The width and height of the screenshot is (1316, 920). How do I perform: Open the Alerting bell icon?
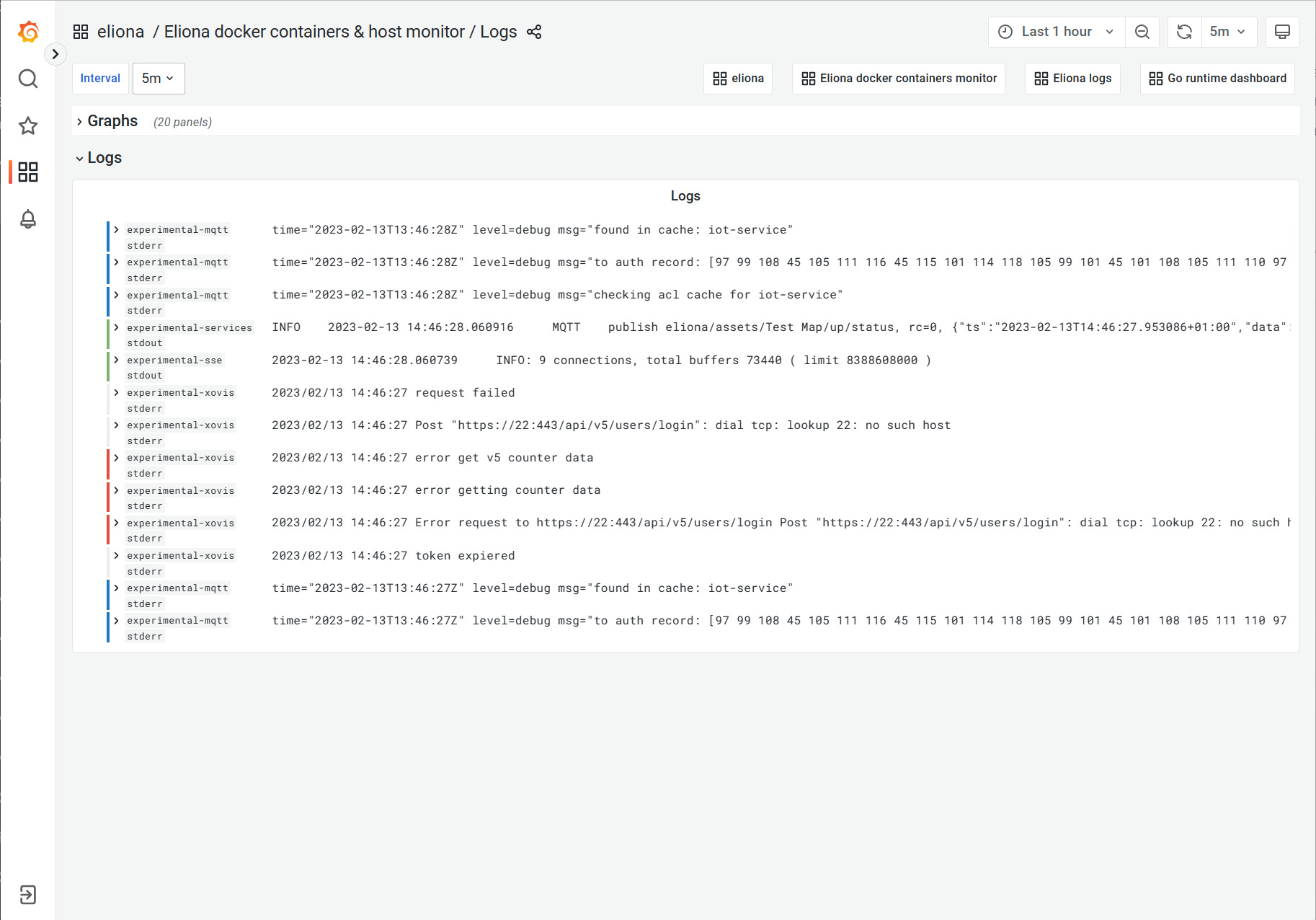point(28,219)
